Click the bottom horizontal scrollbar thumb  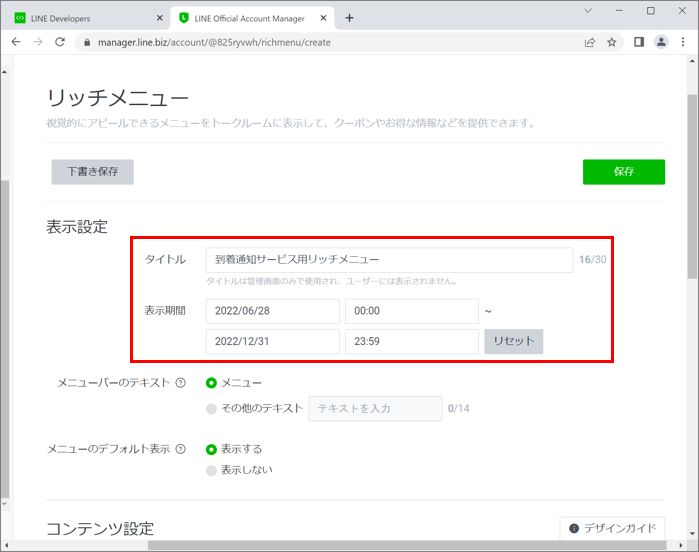407,545
